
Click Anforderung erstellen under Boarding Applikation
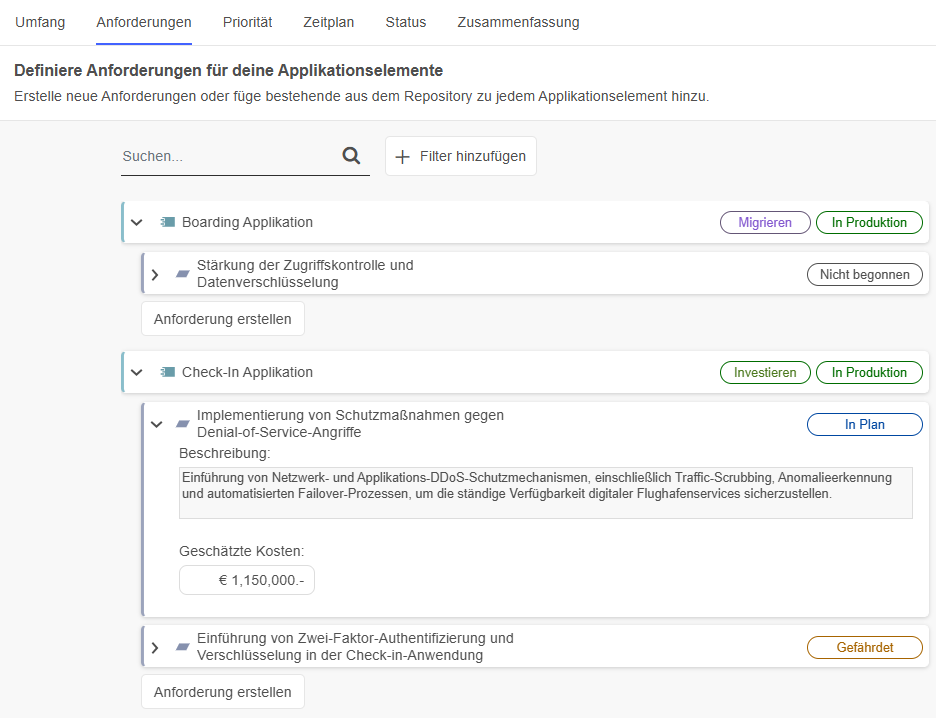tap(222, 318)
